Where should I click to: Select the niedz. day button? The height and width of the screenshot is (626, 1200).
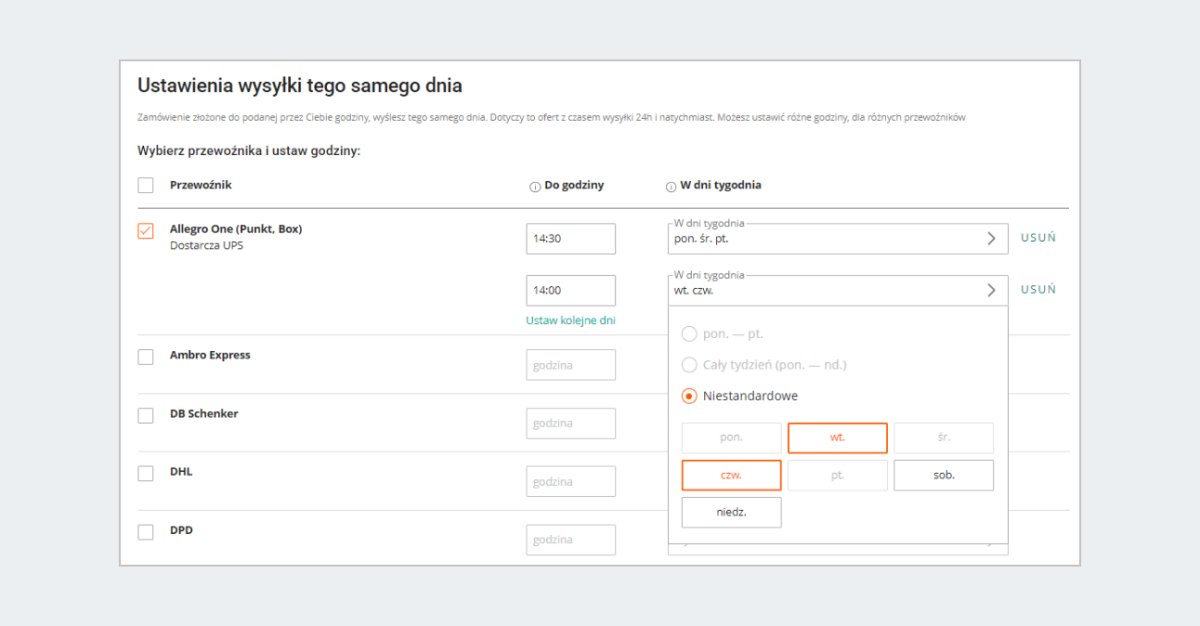click(731, 512)
